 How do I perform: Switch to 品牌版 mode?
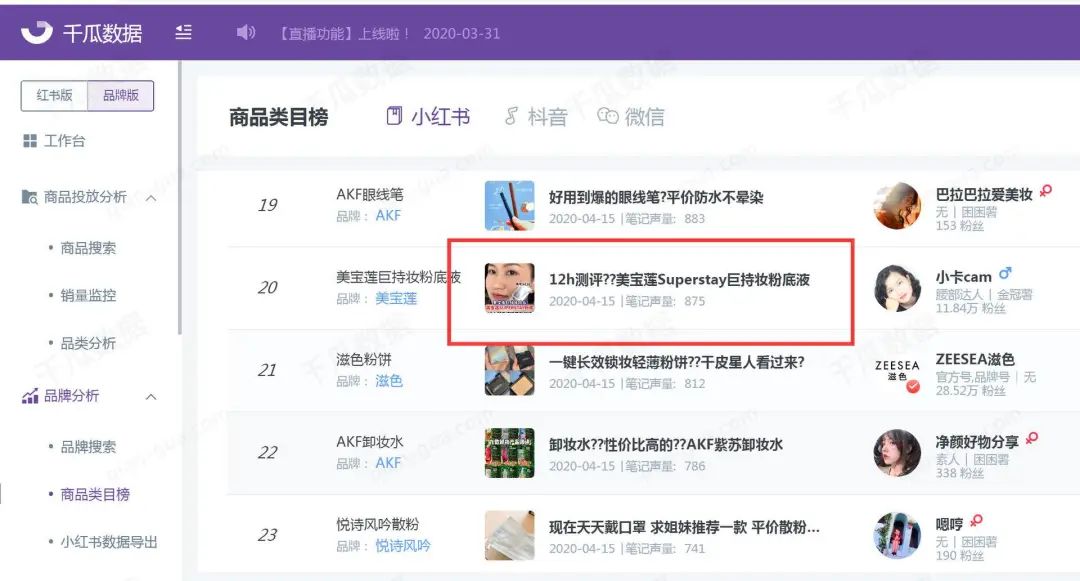point(121,96)
